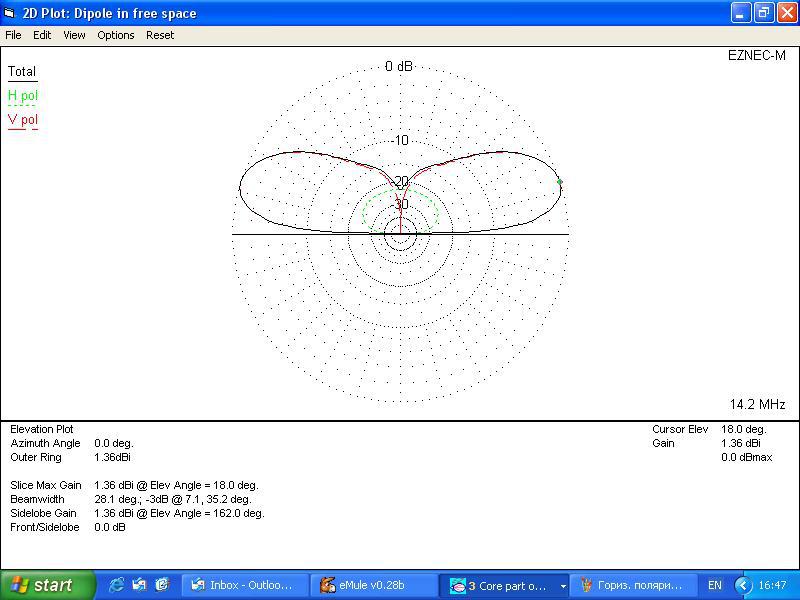Launch the third Quick Launch icon
800x600 pixels.
point(161,585)
